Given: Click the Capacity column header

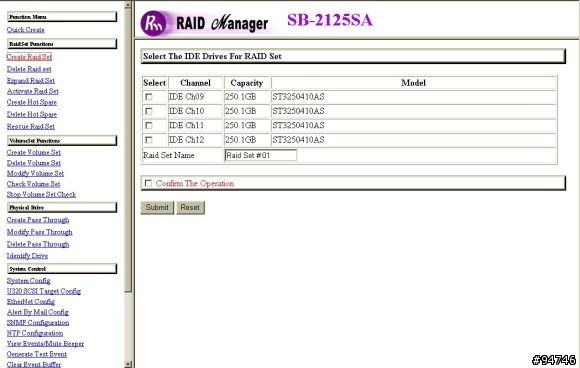Looking at the screenshot, I should point(247,83).
